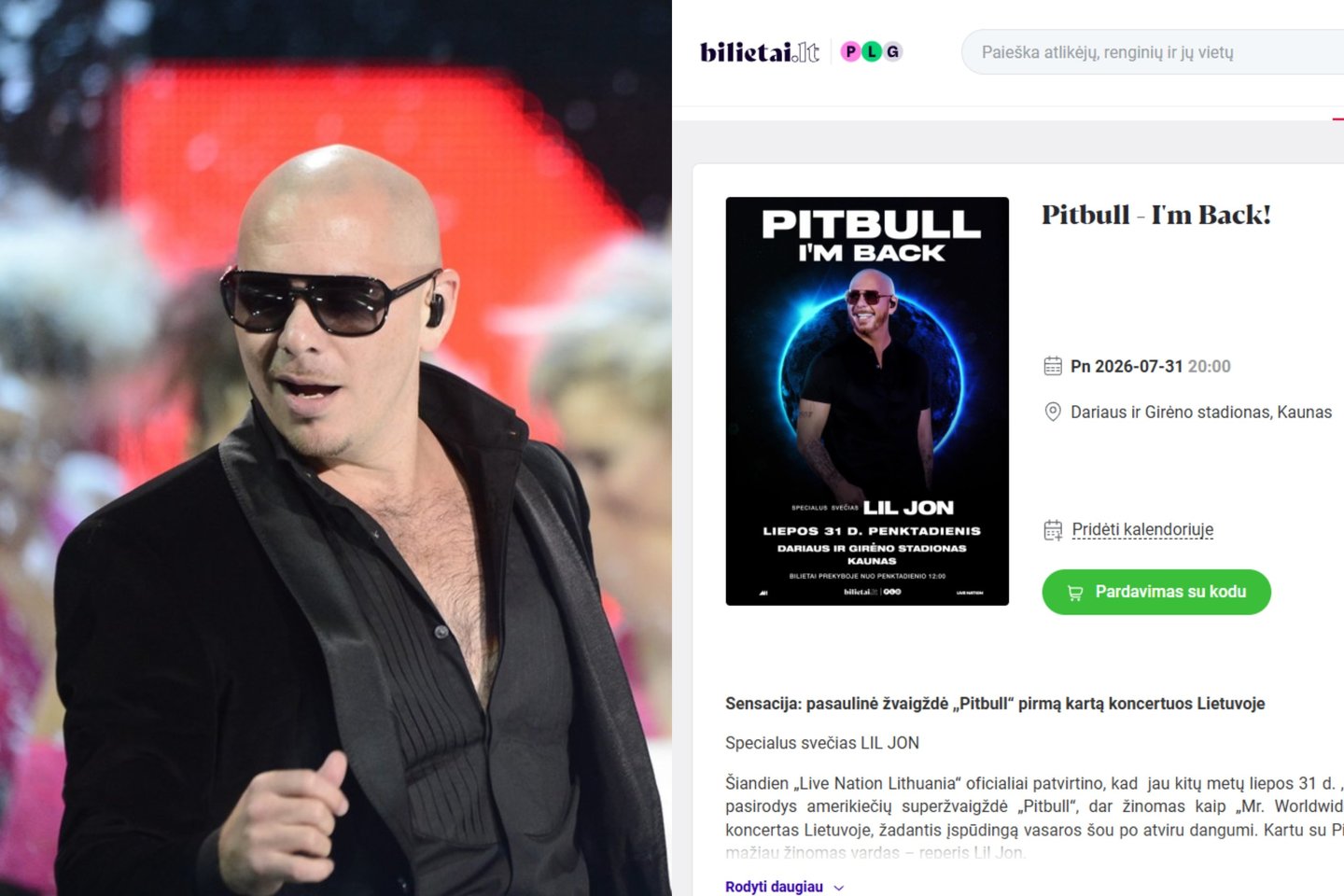Click the calendar icon beside event date
This screenshot has height=896, width=1344.
1053,366
